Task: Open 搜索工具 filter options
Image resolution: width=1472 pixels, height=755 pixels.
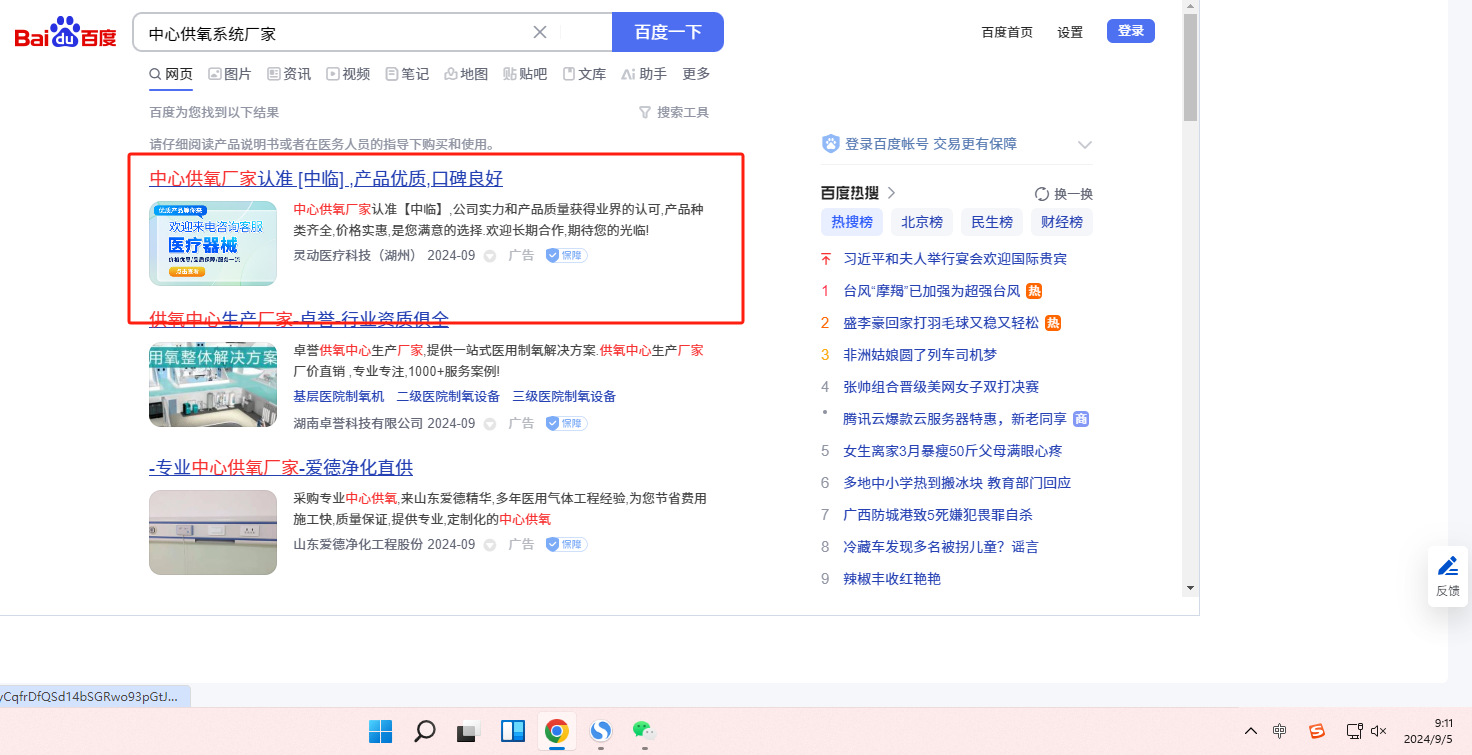Action: (x=674, y=113)
